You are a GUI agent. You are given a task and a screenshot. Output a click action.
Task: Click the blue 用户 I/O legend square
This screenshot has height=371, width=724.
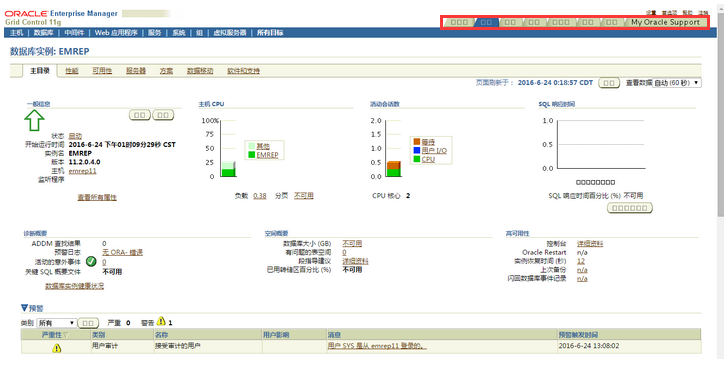pyautogui.click(x=417, y=150)
